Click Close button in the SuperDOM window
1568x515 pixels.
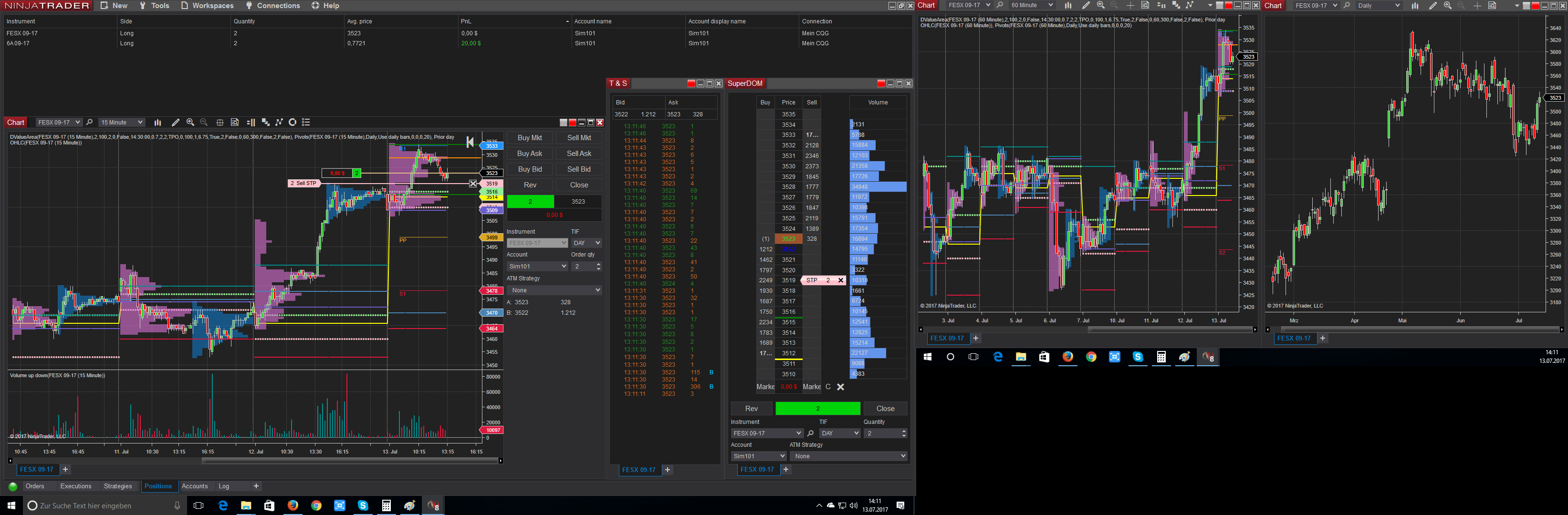[885, 409]
